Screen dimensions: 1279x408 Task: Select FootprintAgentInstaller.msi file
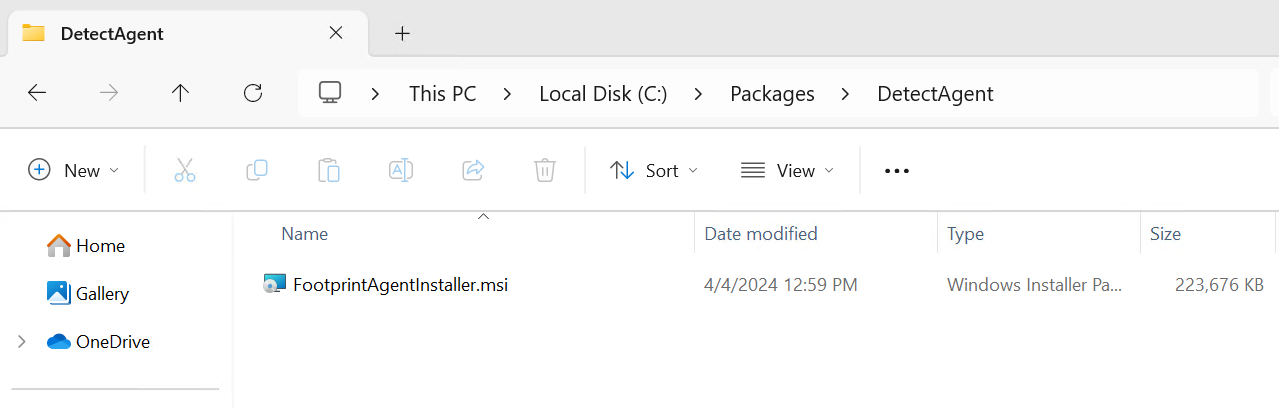(x=400, y=284)
